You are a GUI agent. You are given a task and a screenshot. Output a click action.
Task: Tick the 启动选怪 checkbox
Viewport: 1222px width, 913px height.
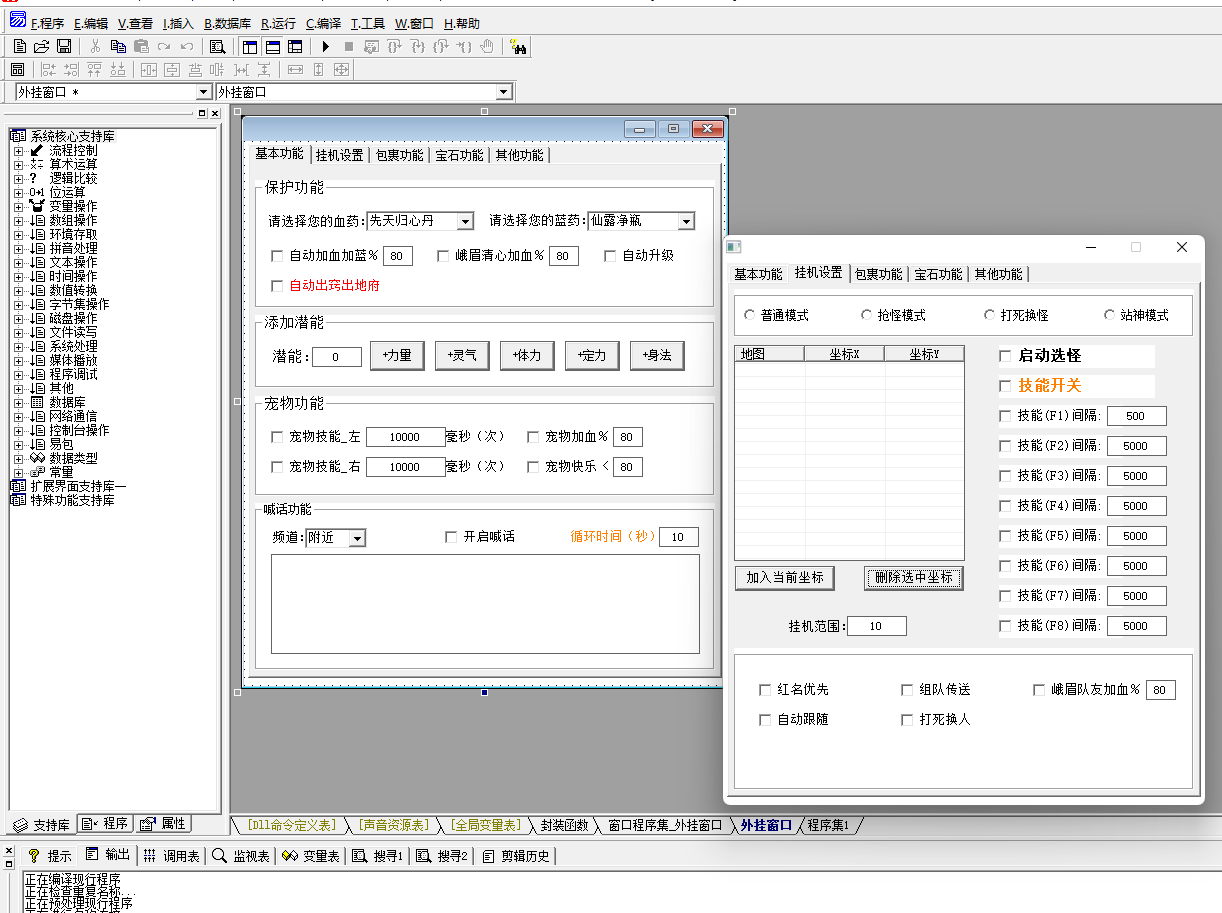point(1006,356)
